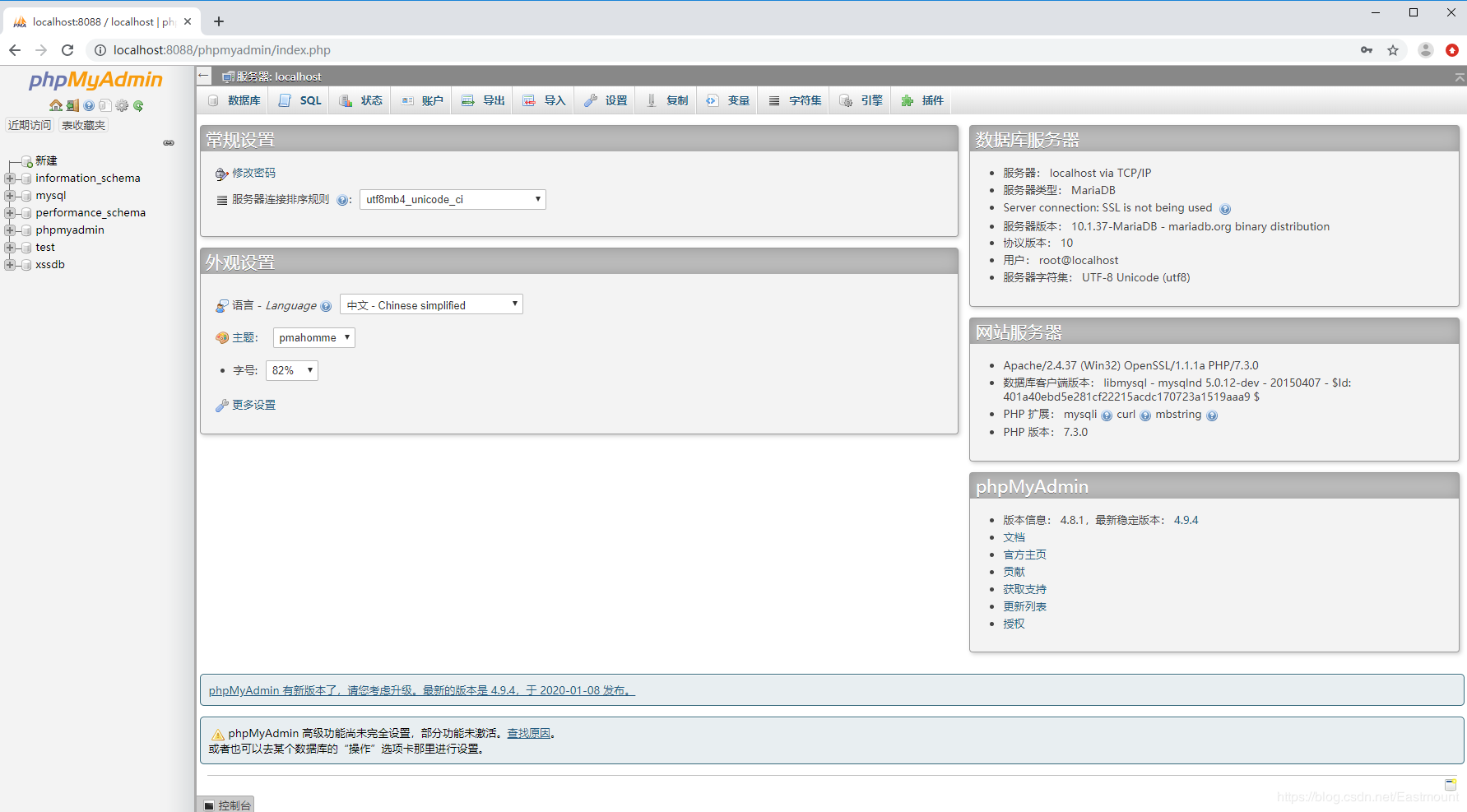1467x812 pixels.
Task: Click the help icon after SSL connection info
Action: (x=1226, y=208)
